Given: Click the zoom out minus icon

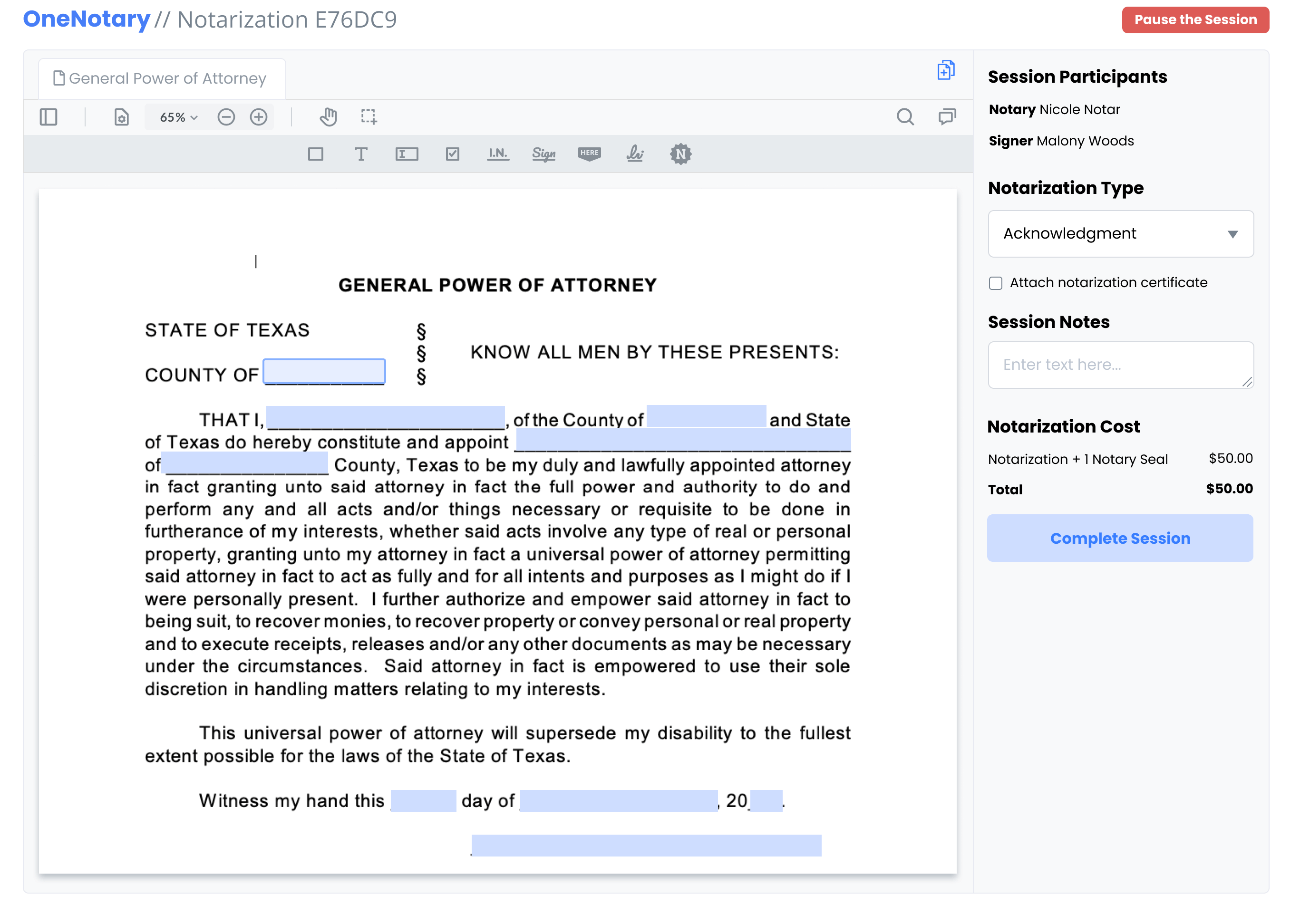Looking at the screenshot, I should pos(226,117).
